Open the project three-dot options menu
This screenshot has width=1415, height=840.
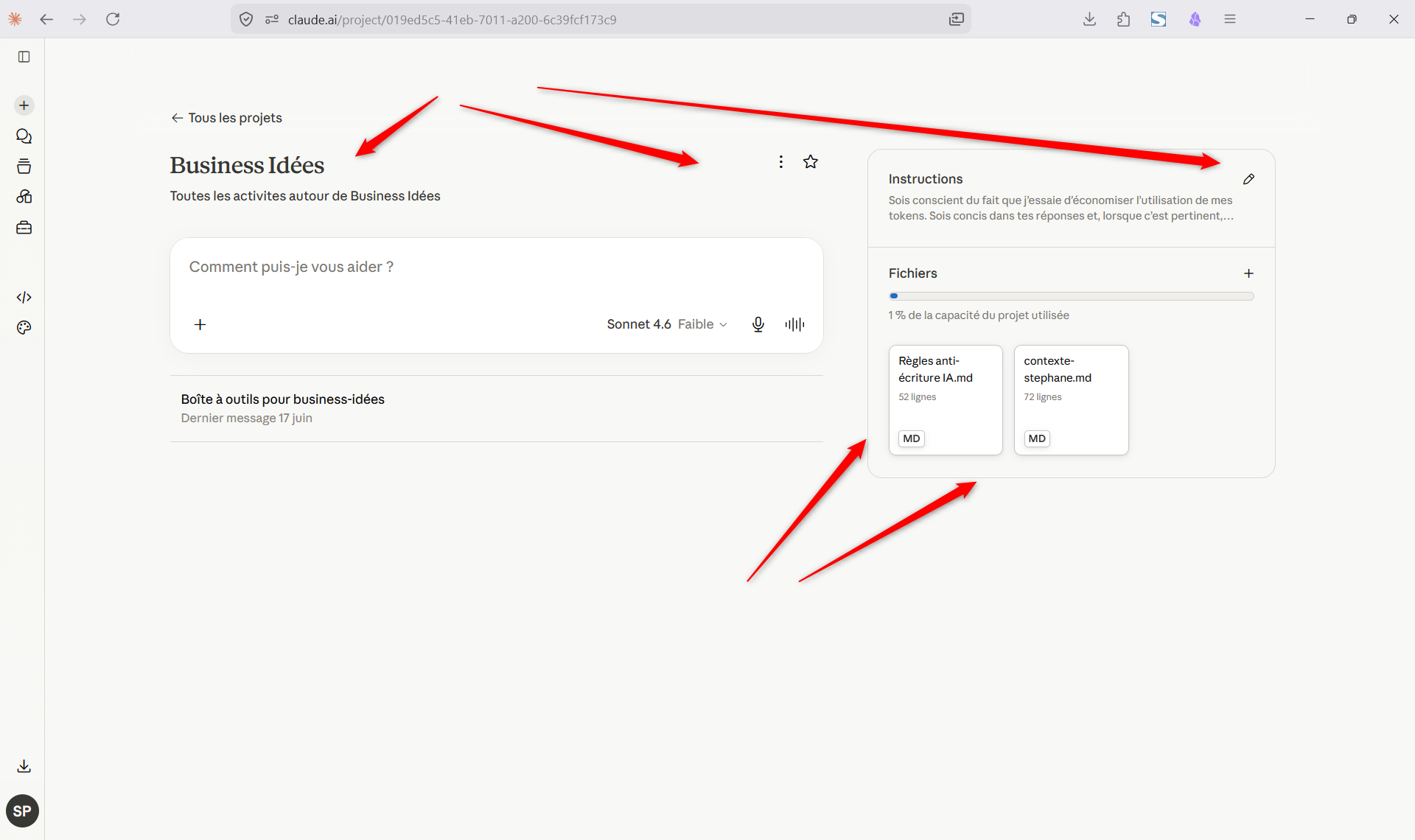[x=780, y=162]
